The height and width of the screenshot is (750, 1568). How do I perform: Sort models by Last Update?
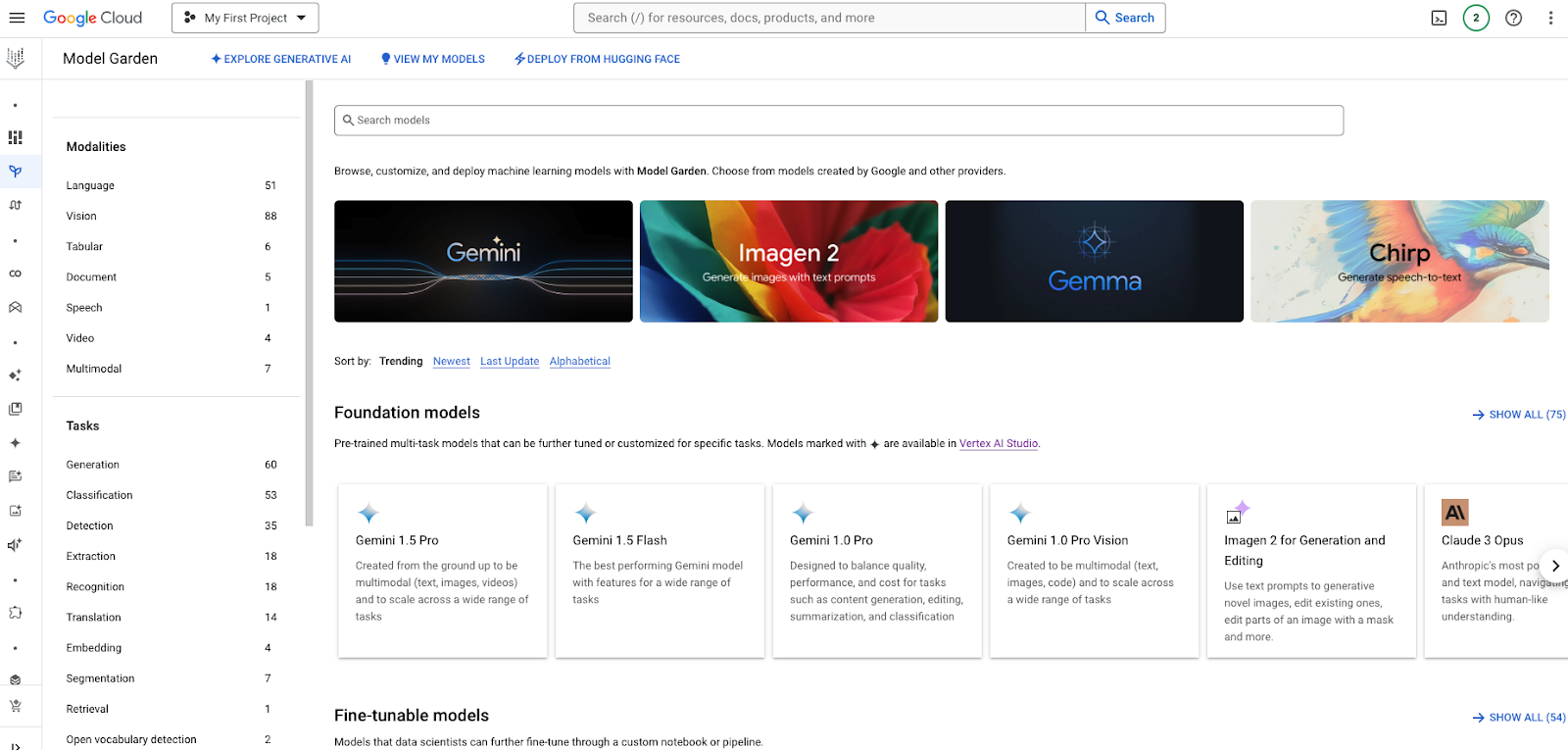(x=510, y=361)
